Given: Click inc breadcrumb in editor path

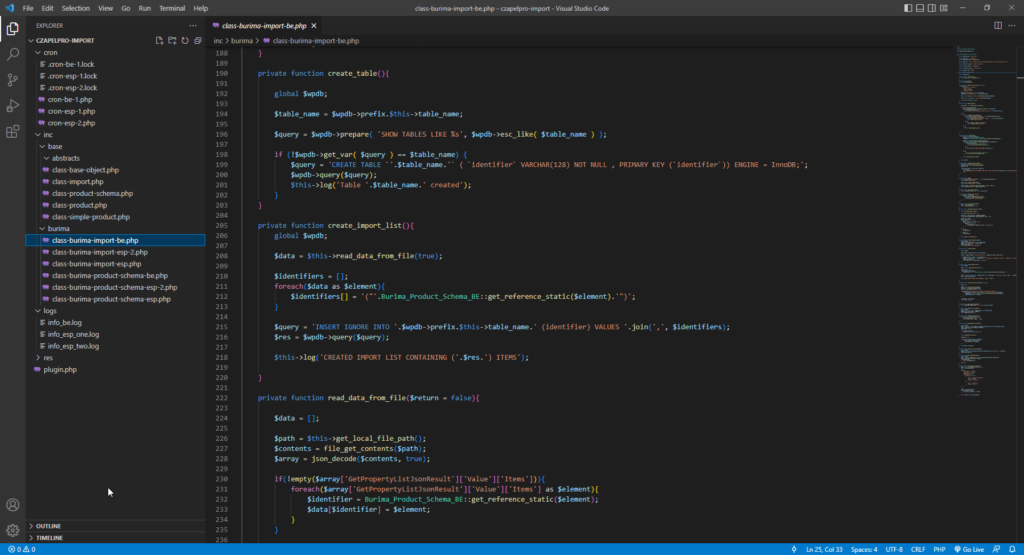Looking at the screenshot, I should [218, 40].
